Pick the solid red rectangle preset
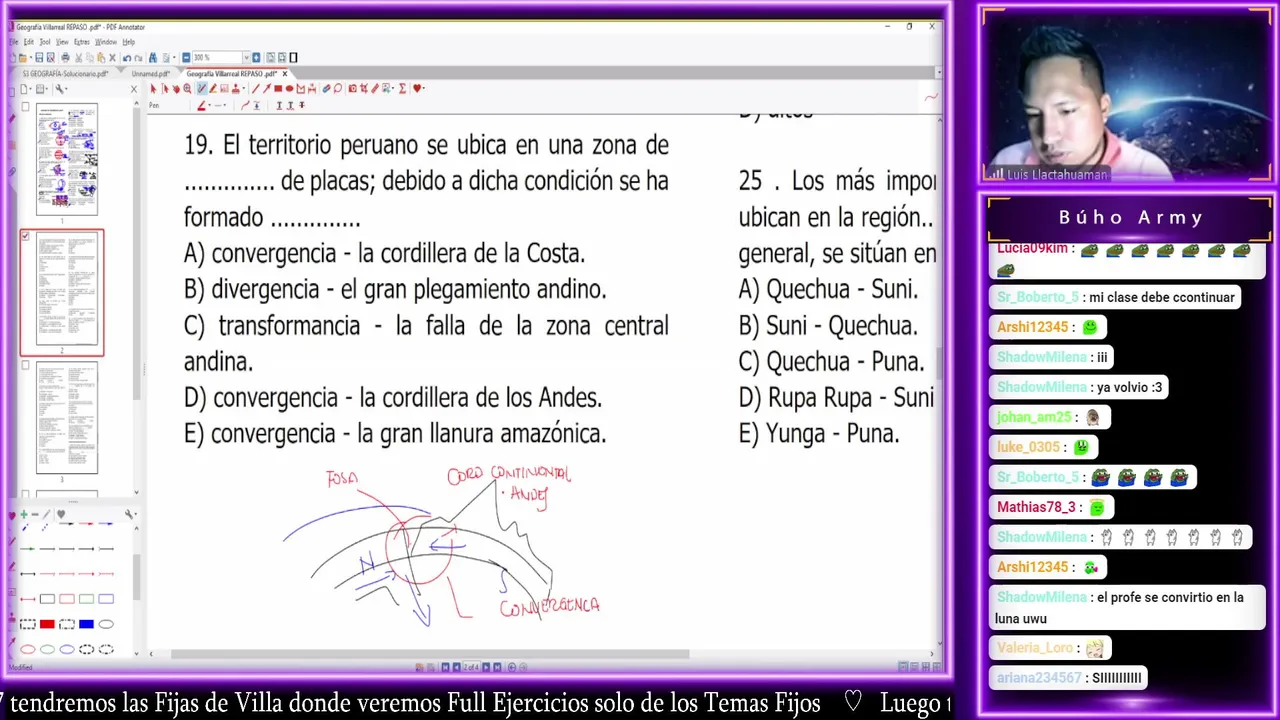Image resolution: width=1280 pixels, height=720 pixels. (47, 624)
